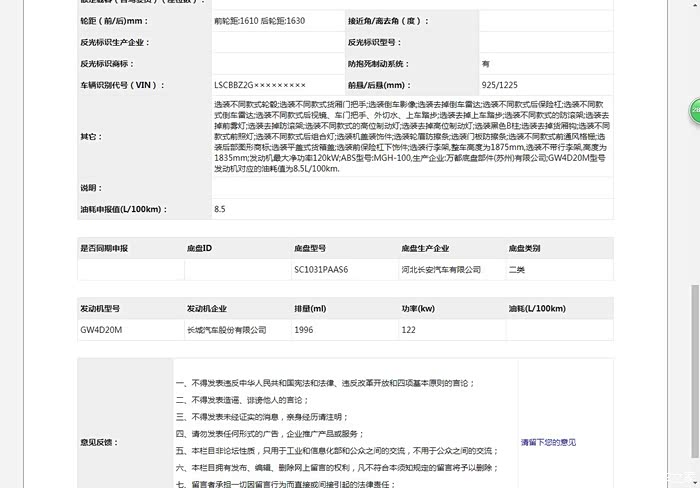Image resolution: width=700 pixels, height=488 pixels.
Task: Open the 请留下您的意见 feedback link
Action: 547,442
